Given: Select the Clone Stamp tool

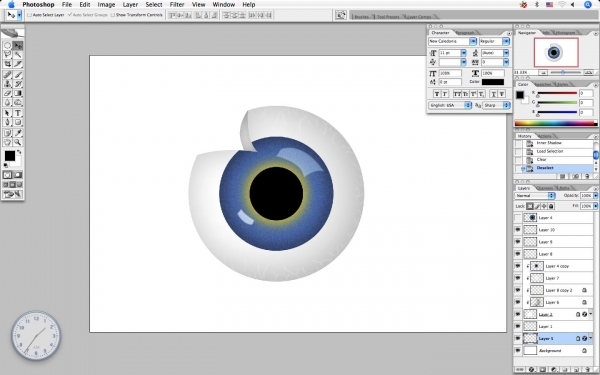Looking at the screenshot, I should pyautogui.click(x=7, y=84).
